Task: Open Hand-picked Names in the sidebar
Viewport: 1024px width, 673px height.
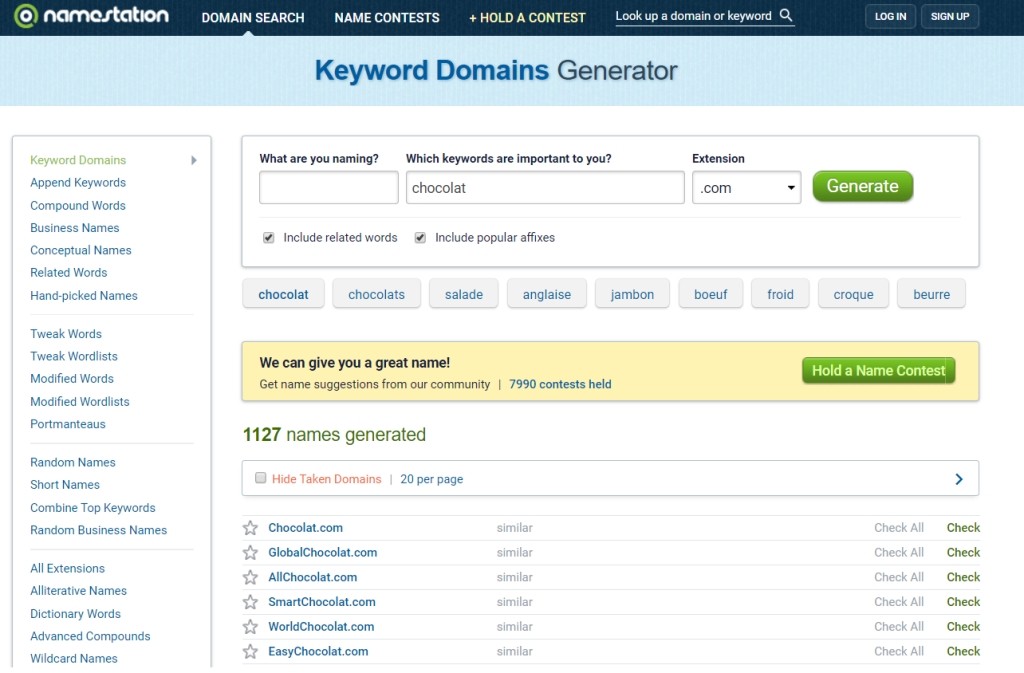Action: [x=84, y=296]
